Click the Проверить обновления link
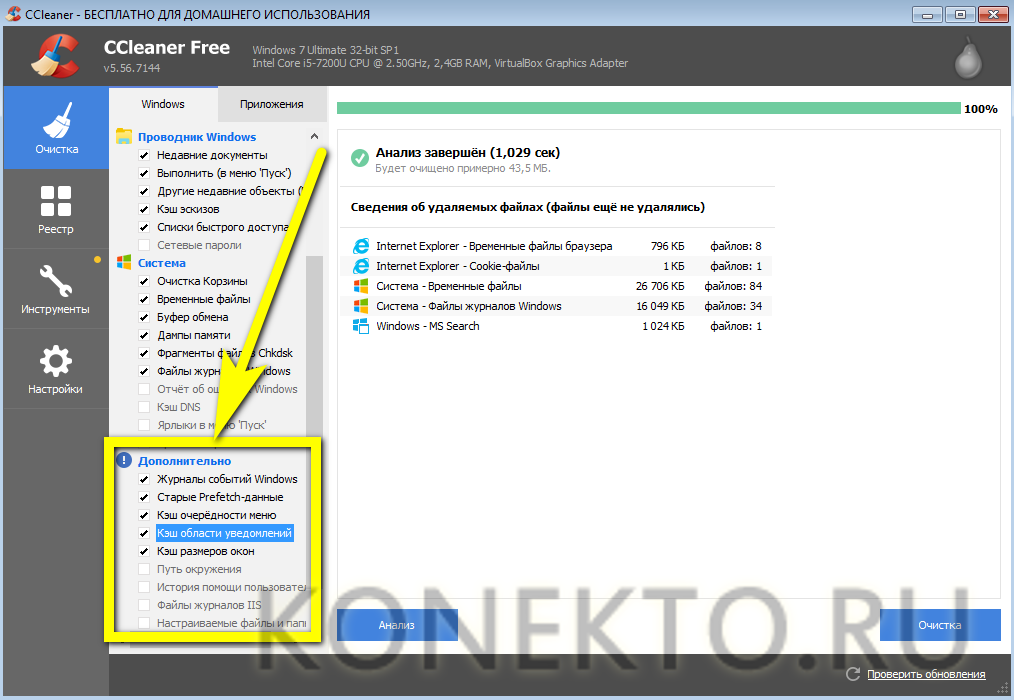Screen dimensions: 1014x700 (926, 674)
